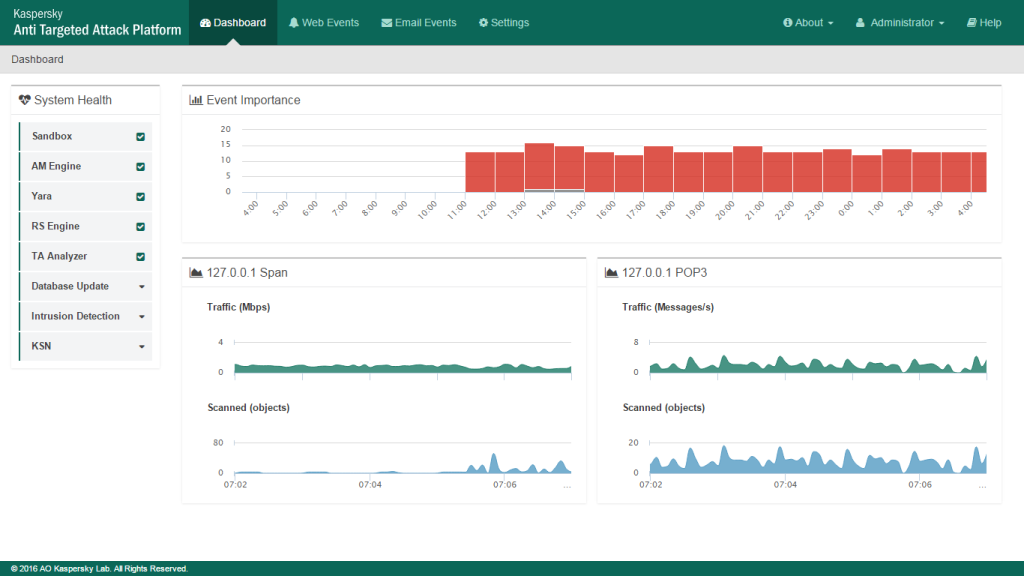Click the Intrusion Detection row label

(75, 316)
